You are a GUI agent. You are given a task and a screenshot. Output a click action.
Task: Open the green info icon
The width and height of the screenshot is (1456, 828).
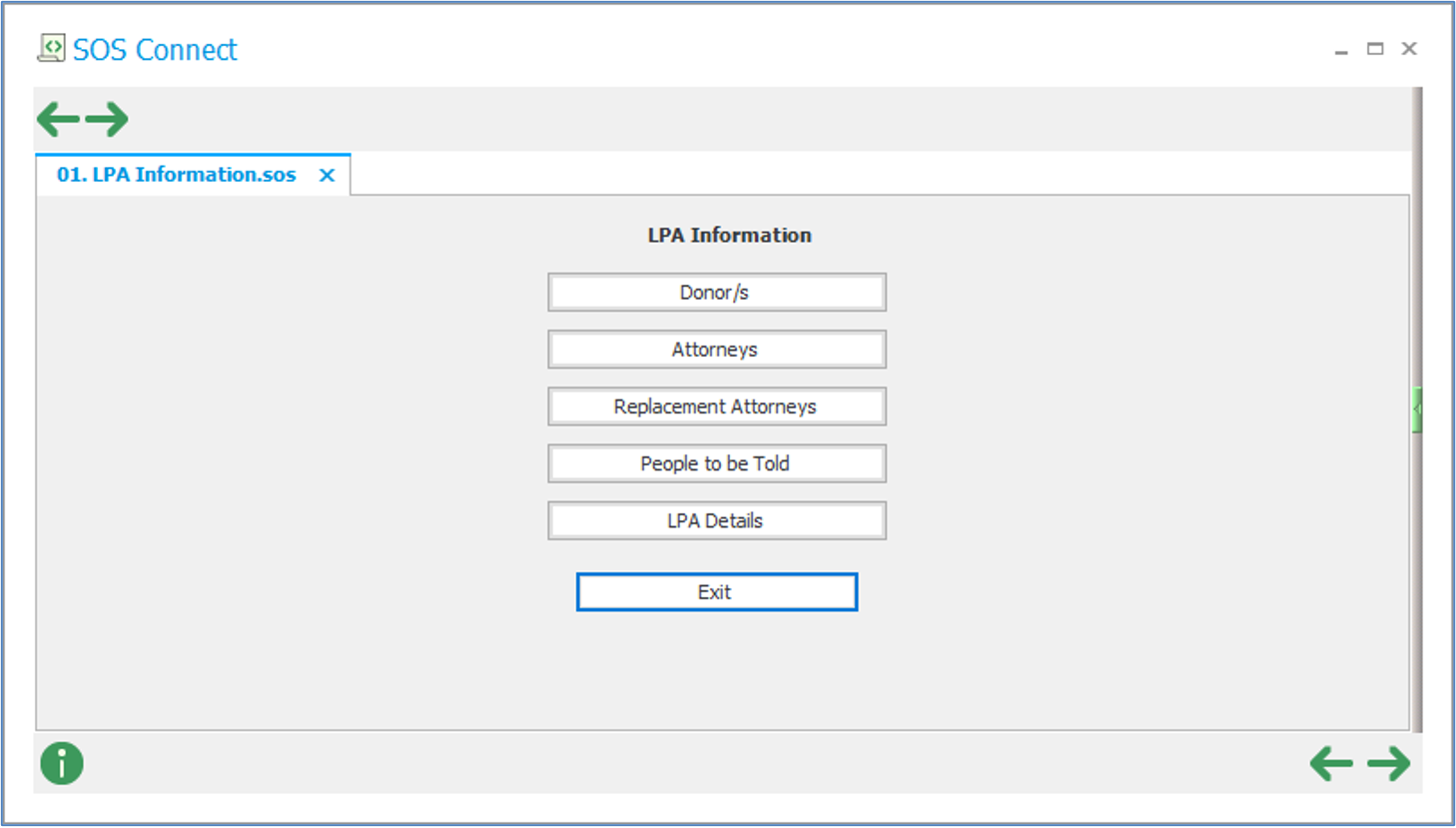62,764
